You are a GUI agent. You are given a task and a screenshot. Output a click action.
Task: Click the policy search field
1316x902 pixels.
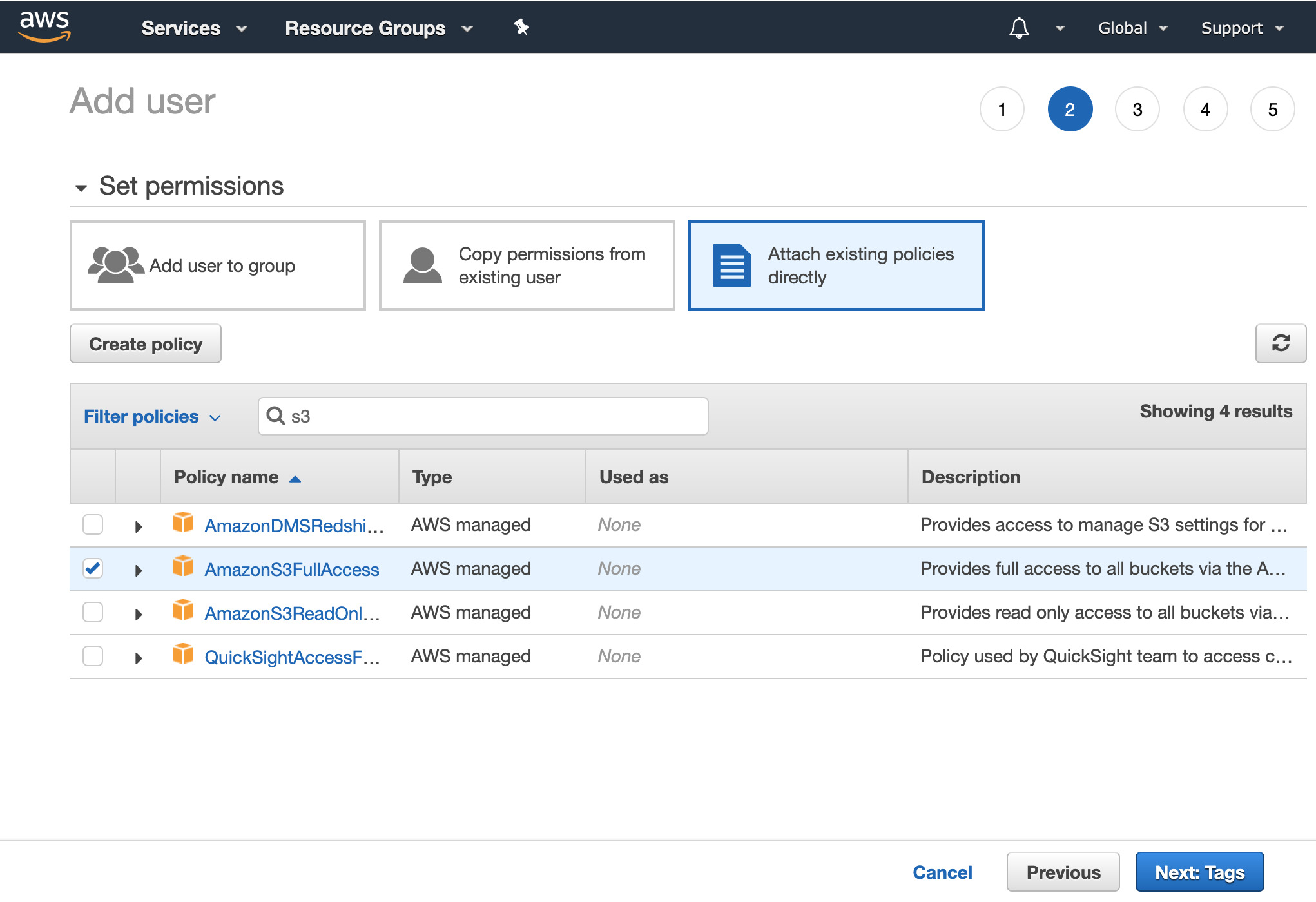[483, 416]
